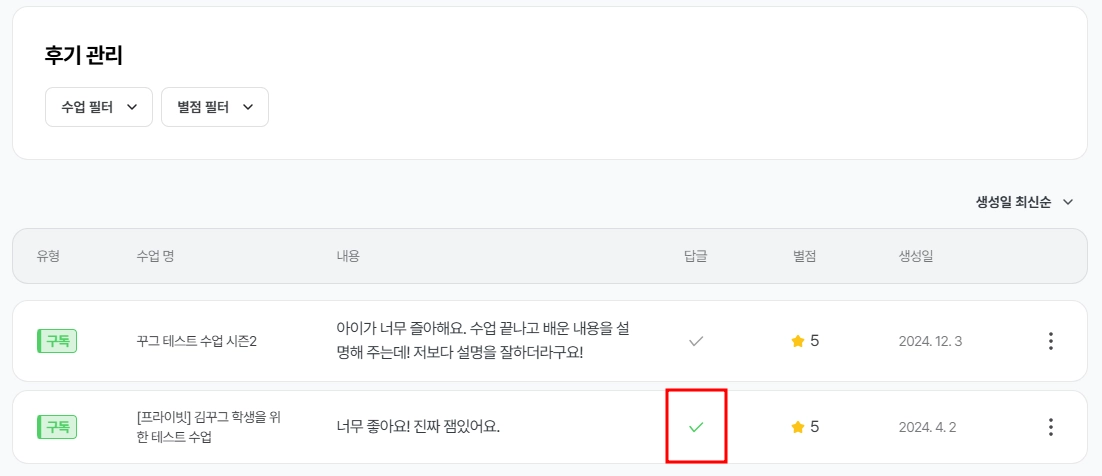Image resolution: width=1102 pixels, height=476 pixels.
Task: Open the 꾸그 테스트 수업 시즌2 class name
Action: [197, 341]
